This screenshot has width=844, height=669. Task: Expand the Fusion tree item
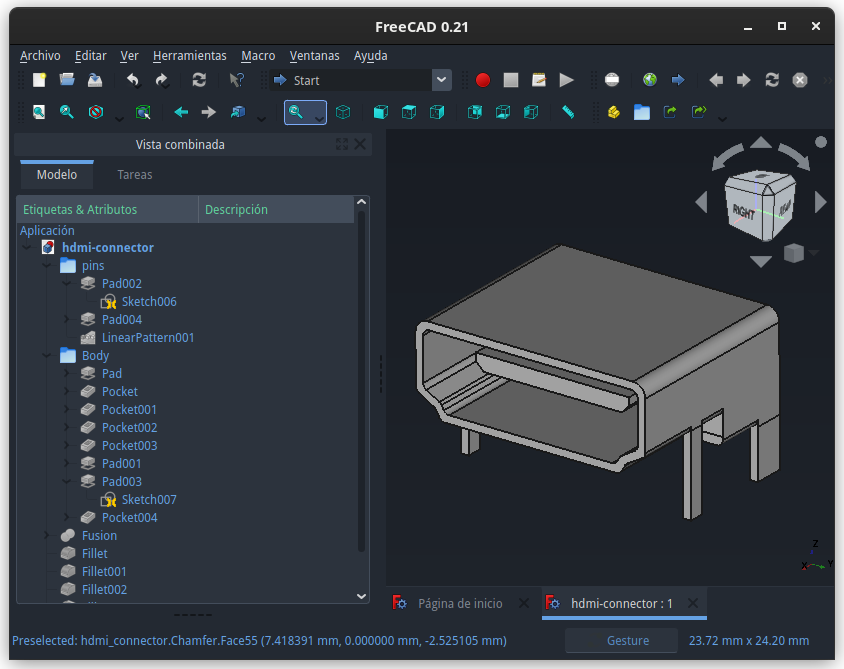pyautogui.click(x=47, y=536)
